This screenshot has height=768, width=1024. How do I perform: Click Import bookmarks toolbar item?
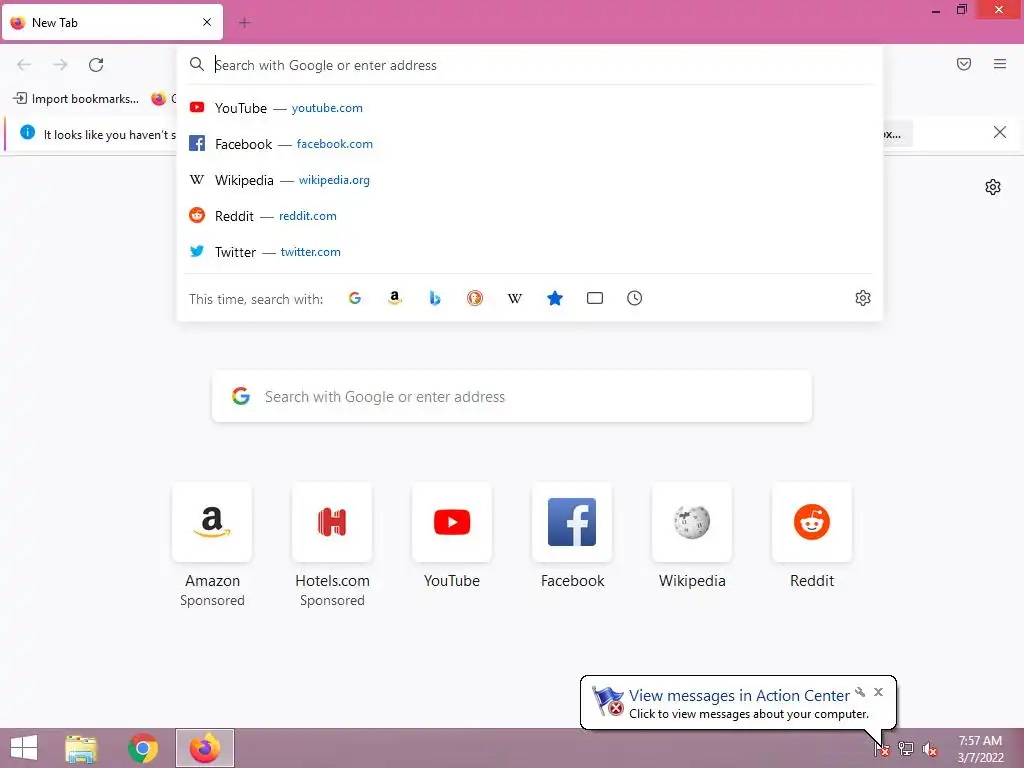tap(76, 99)
